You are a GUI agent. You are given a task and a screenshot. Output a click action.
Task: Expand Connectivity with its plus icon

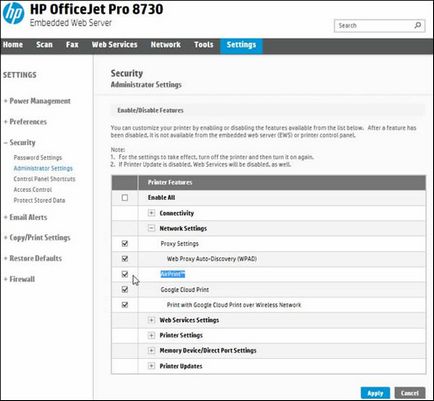point(151,213)
